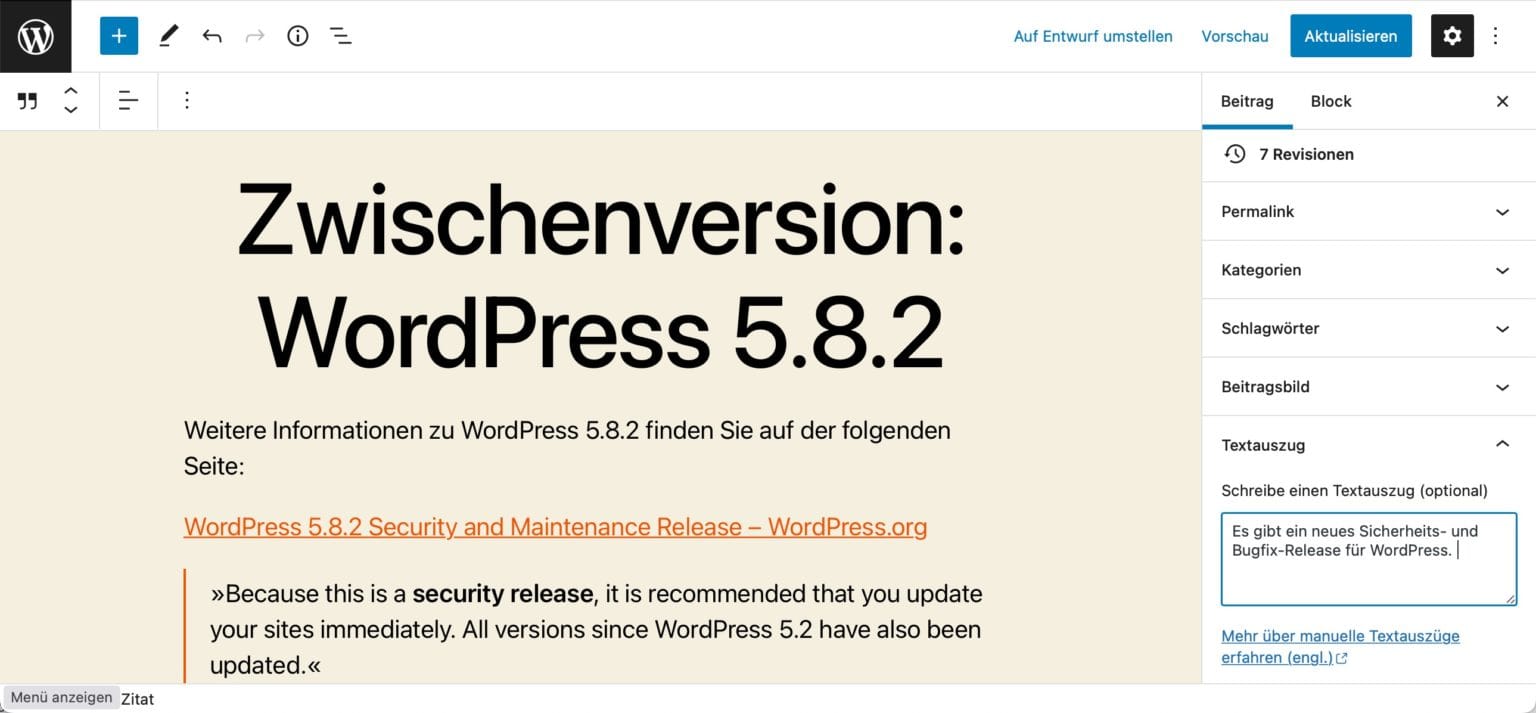Move the quote block down
The height and width of the screenshot is (713, 1536).
[70, 111]
